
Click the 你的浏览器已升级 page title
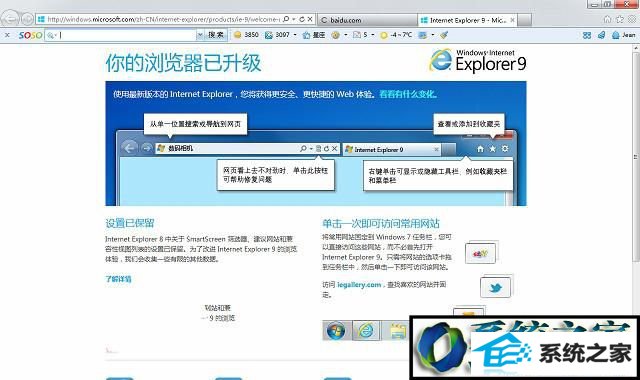pos(183,63)
